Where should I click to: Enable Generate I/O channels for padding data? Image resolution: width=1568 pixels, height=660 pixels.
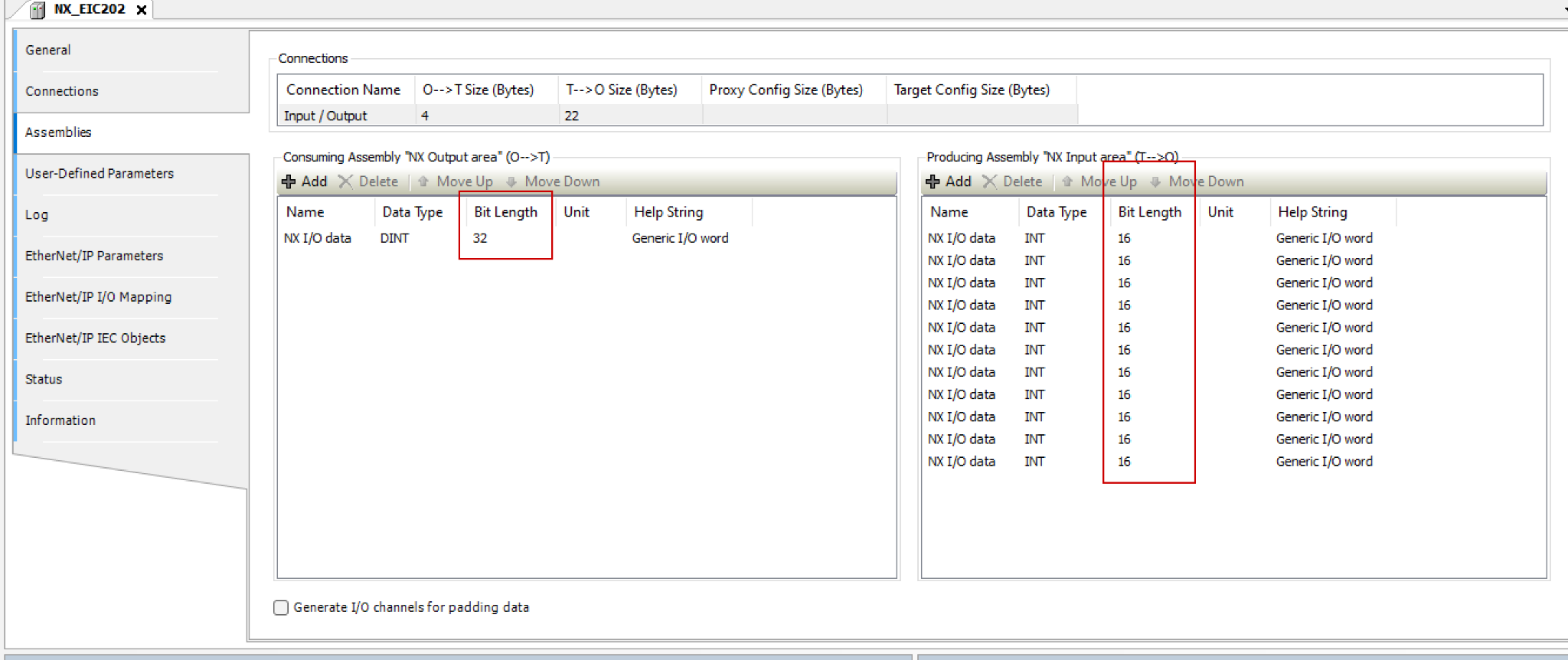[281, 607]
